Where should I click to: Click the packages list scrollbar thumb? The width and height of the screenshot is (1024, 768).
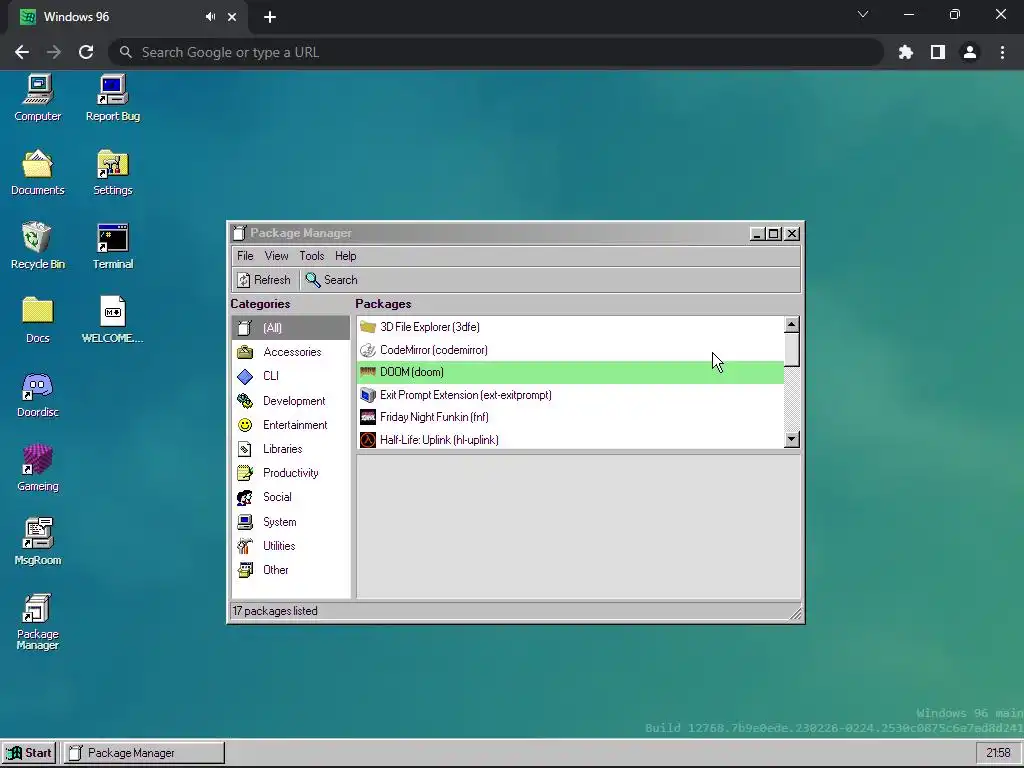click(792, 349)
